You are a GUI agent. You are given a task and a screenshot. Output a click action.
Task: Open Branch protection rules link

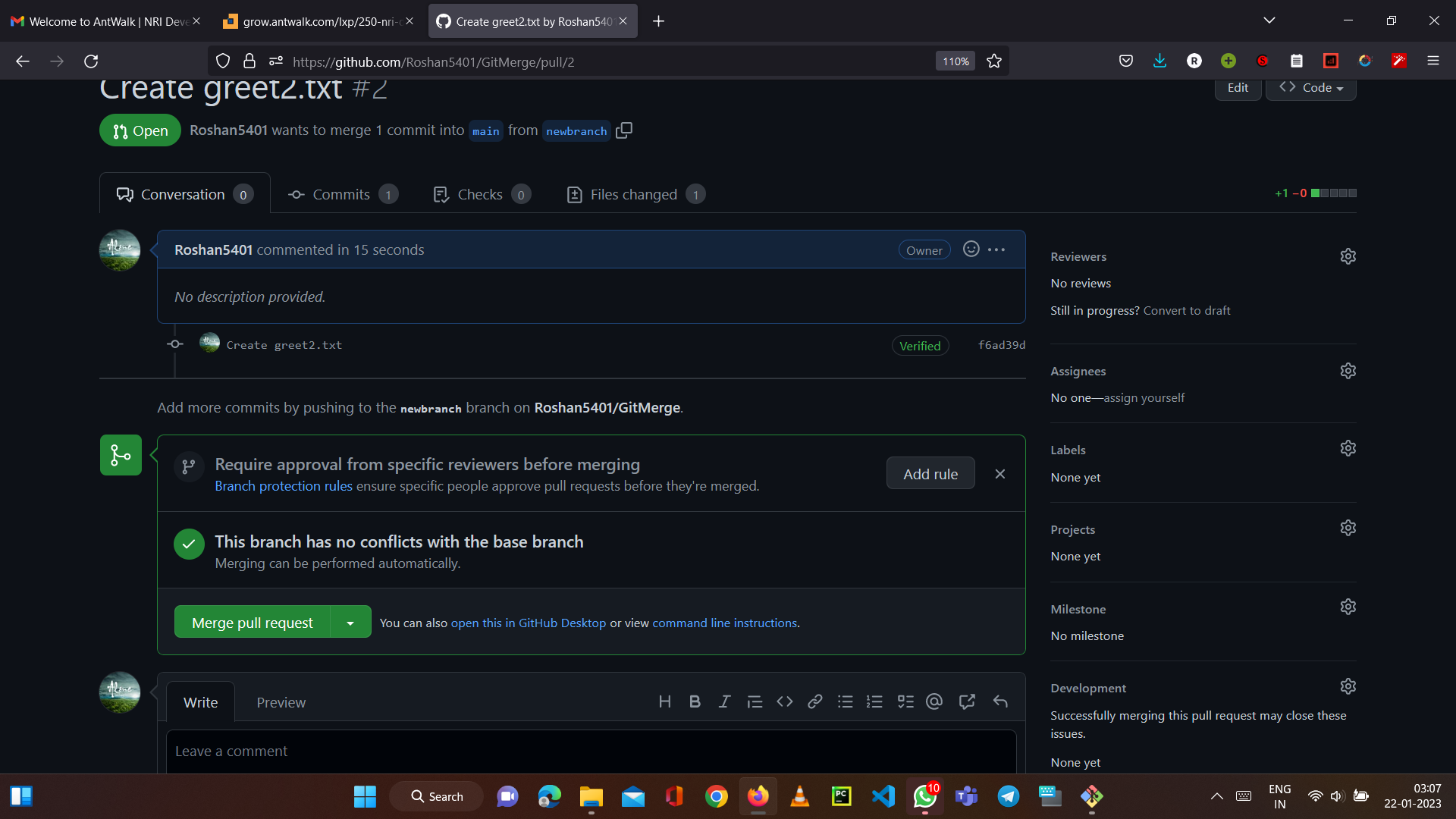283,485
